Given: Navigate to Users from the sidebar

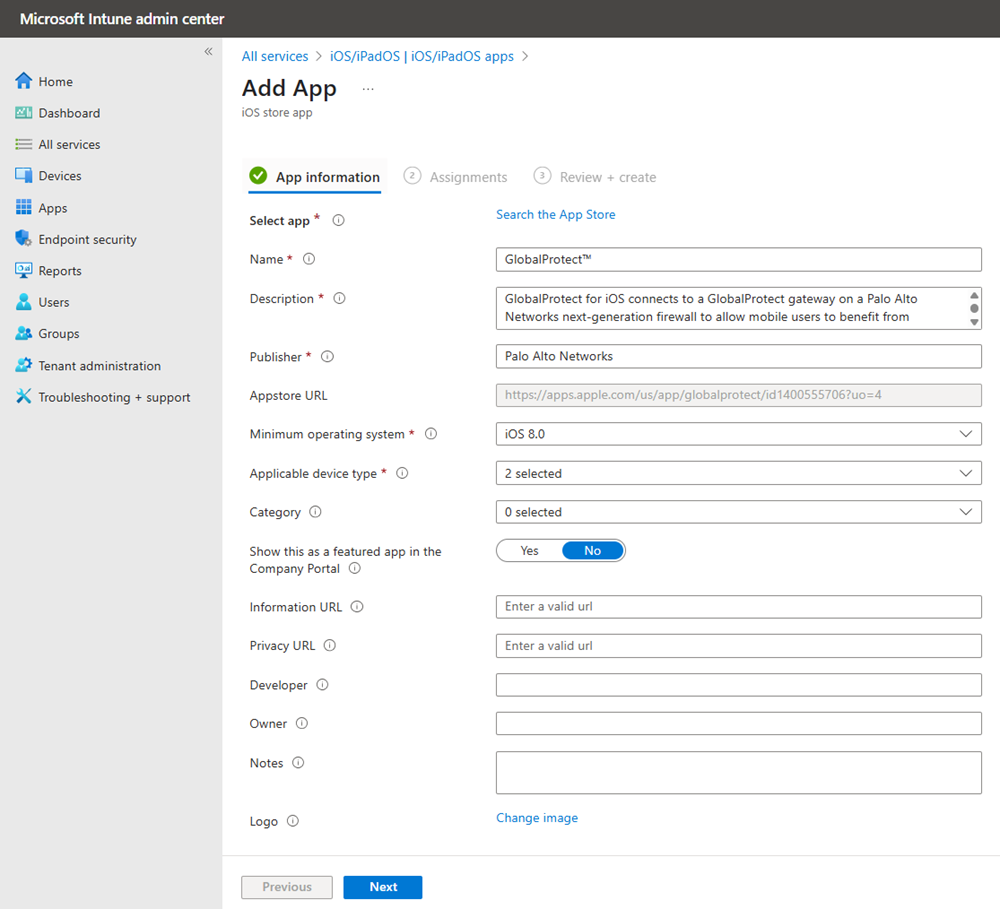Looking at the screenshot, I should [55, 301].
